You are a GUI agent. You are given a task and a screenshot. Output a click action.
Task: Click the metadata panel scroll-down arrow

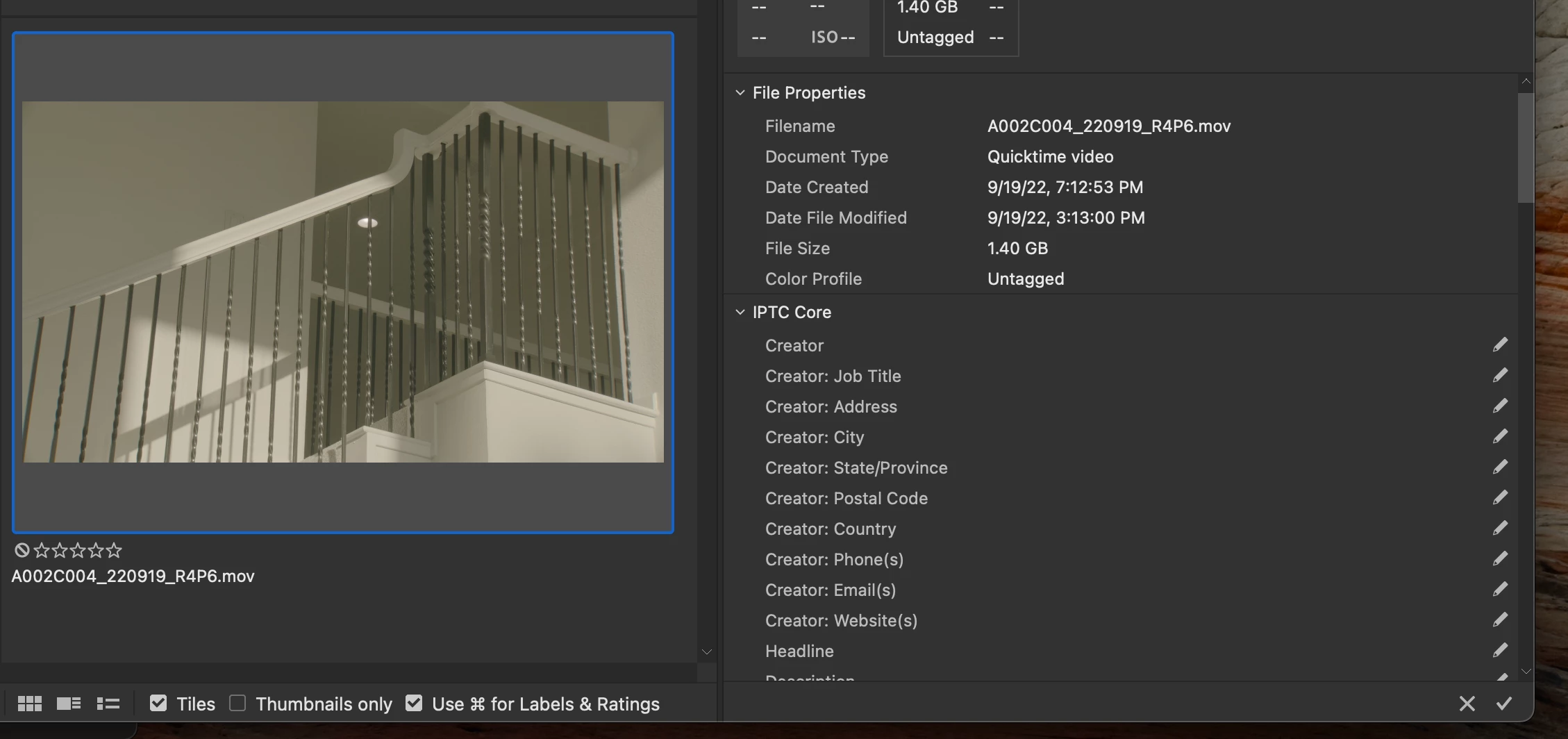point(1526,672)
